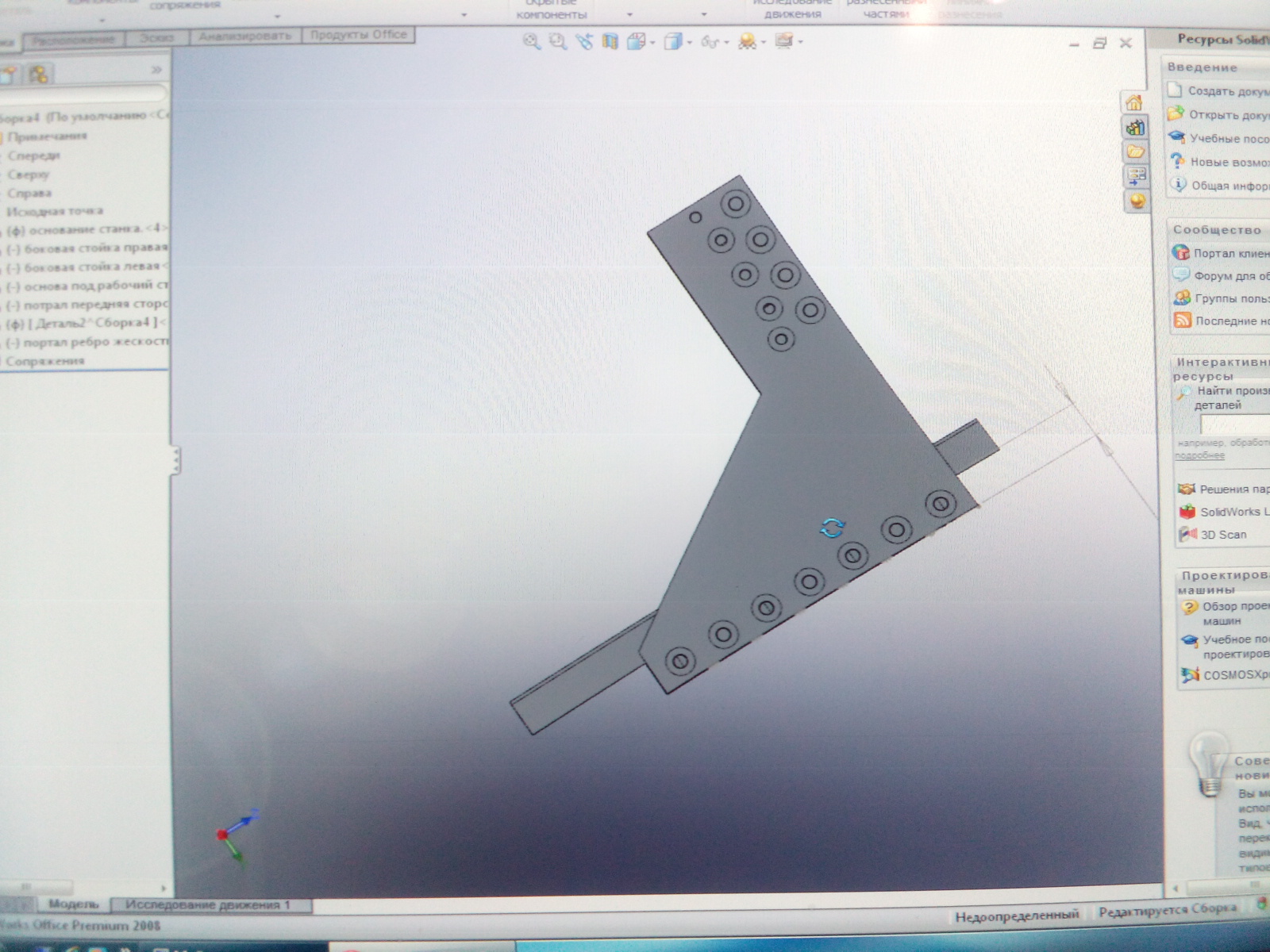Click the Найти производителей деталей search field
This screenshot has width=1270, height=952.
coord(1235,424)
